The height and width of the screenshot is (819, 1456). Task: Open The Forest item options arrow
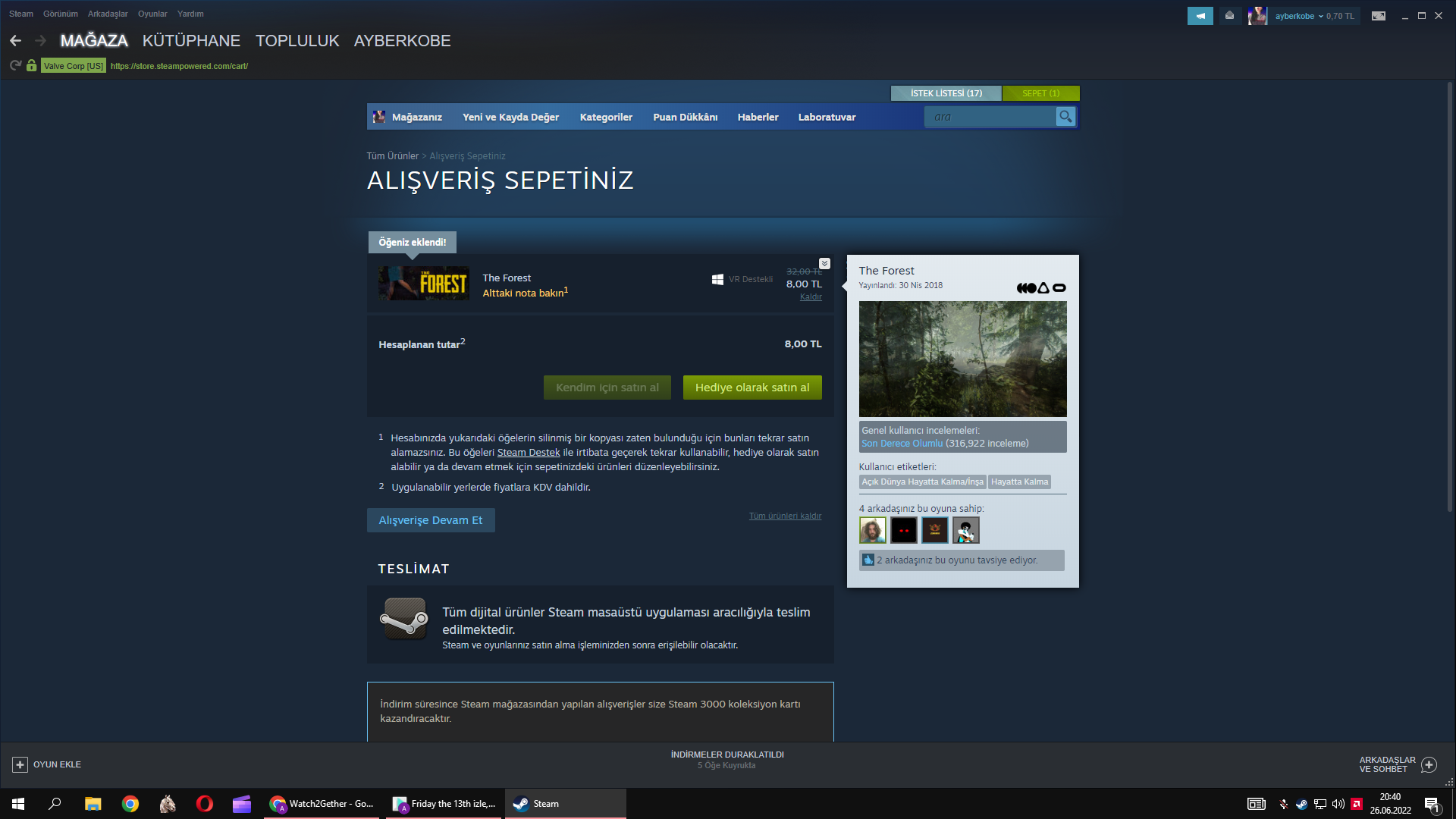tap(824, 264)
